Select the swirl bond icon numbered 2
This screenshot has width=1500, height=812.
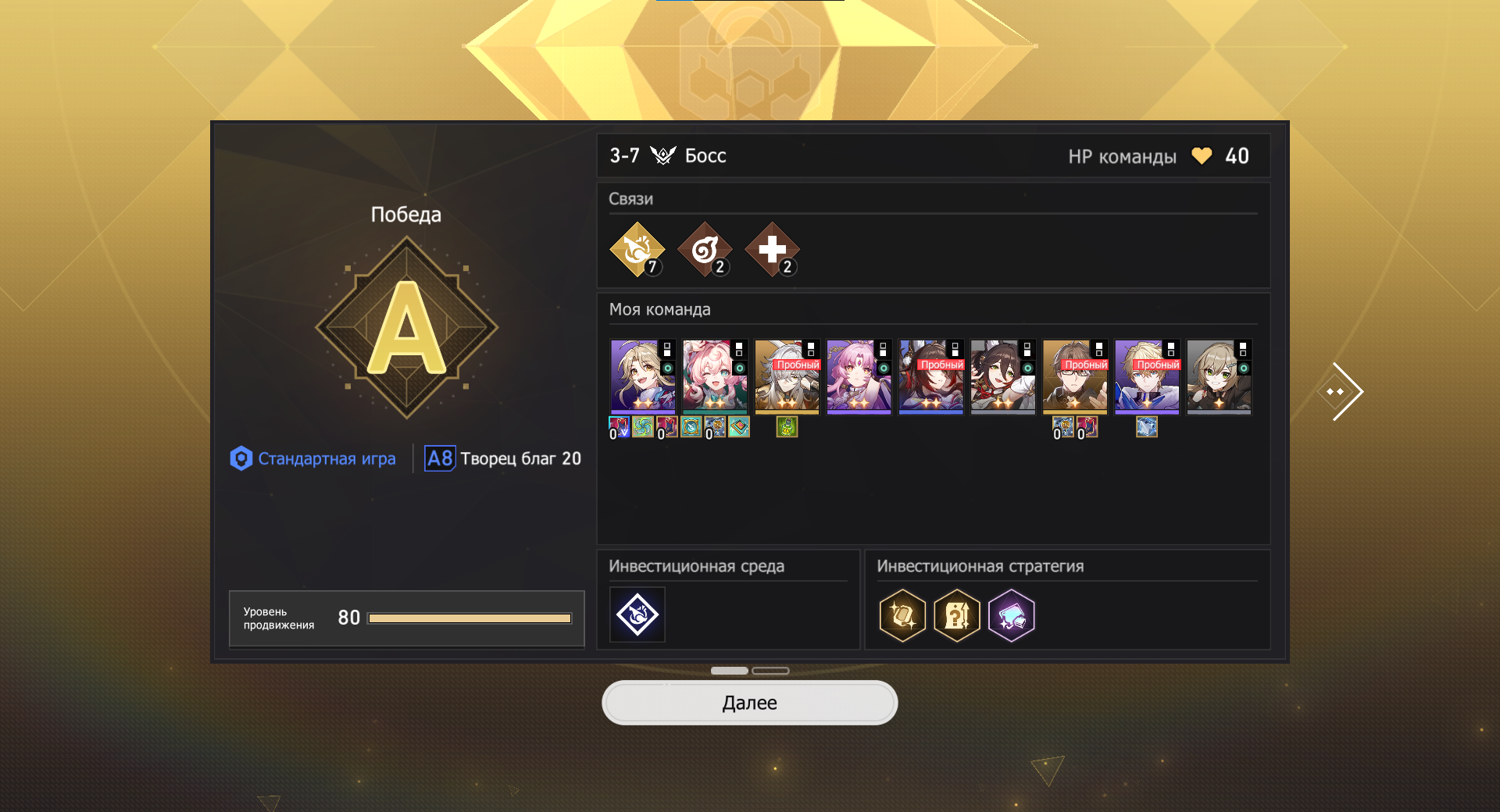[705, 250]
